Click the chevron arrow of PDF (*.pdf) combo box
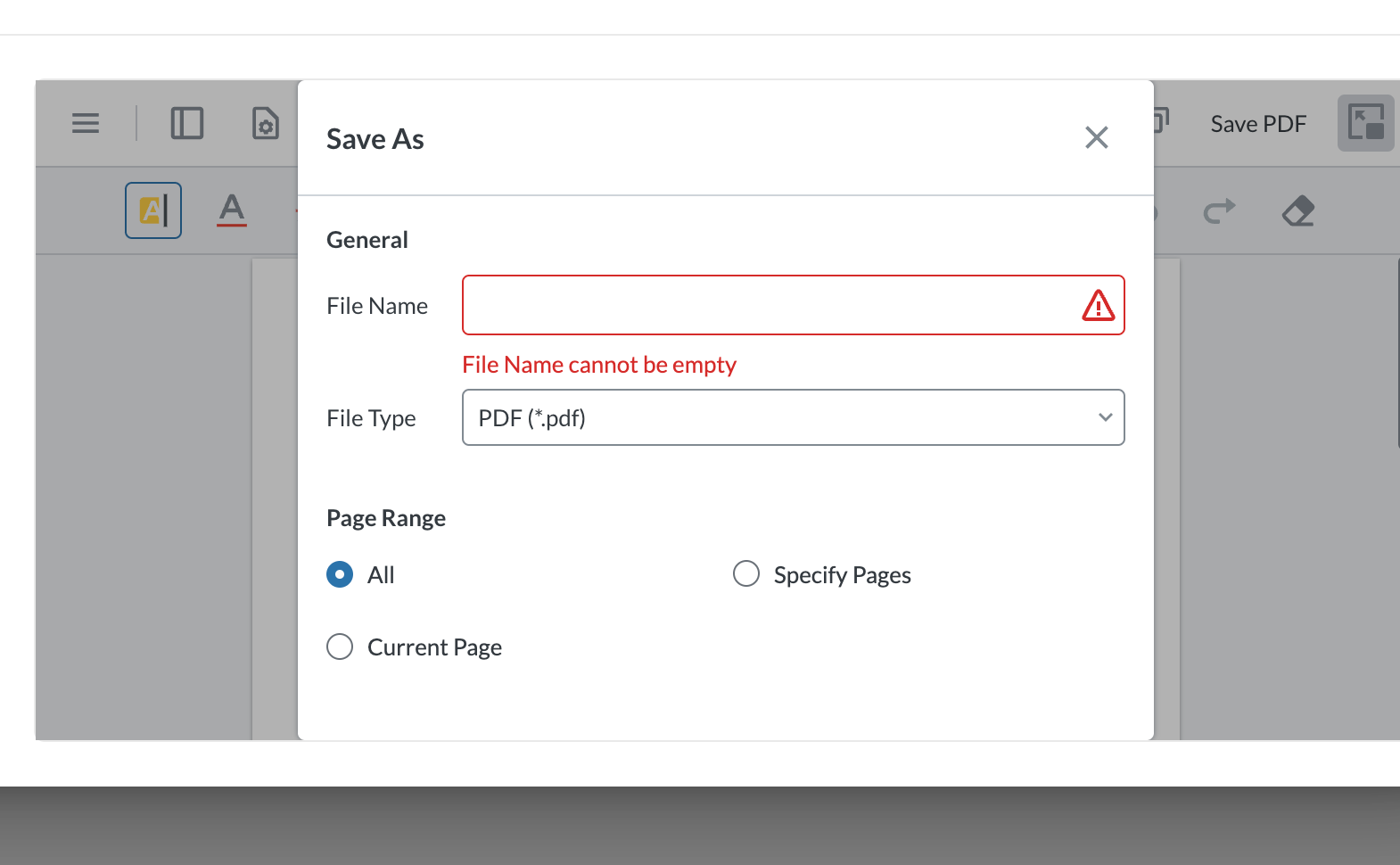The image size is (1400, 865). click(x=1106, y=417)
